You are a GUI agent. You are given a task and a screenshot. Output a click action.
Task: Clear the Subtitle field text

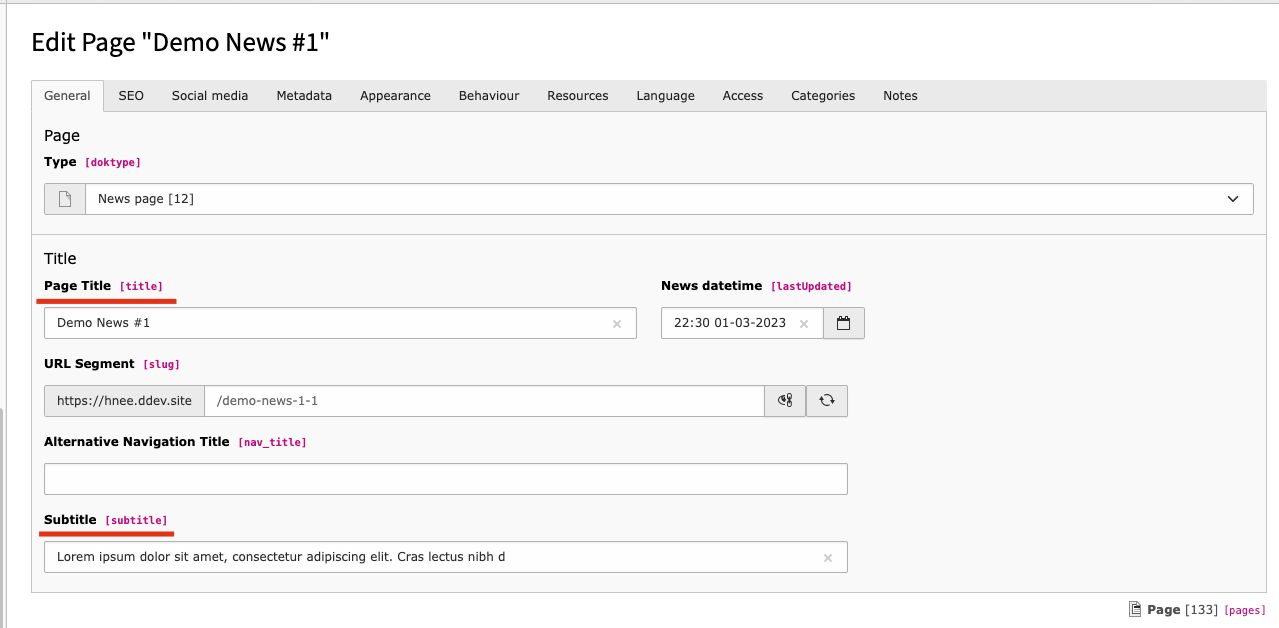(828, 558)
